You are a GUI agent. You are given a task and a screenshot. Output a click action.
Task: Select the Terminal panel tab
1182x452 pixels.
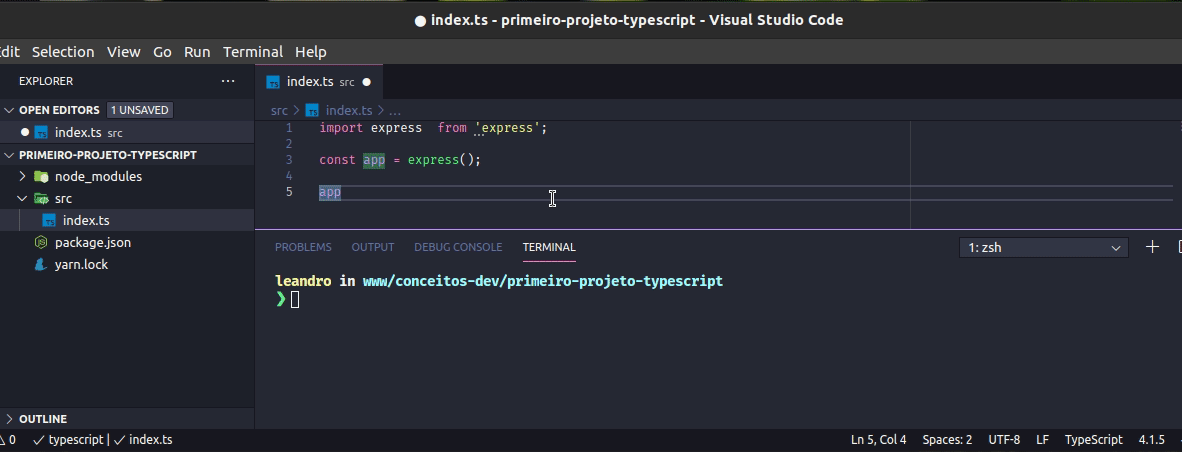click(549, 247)
